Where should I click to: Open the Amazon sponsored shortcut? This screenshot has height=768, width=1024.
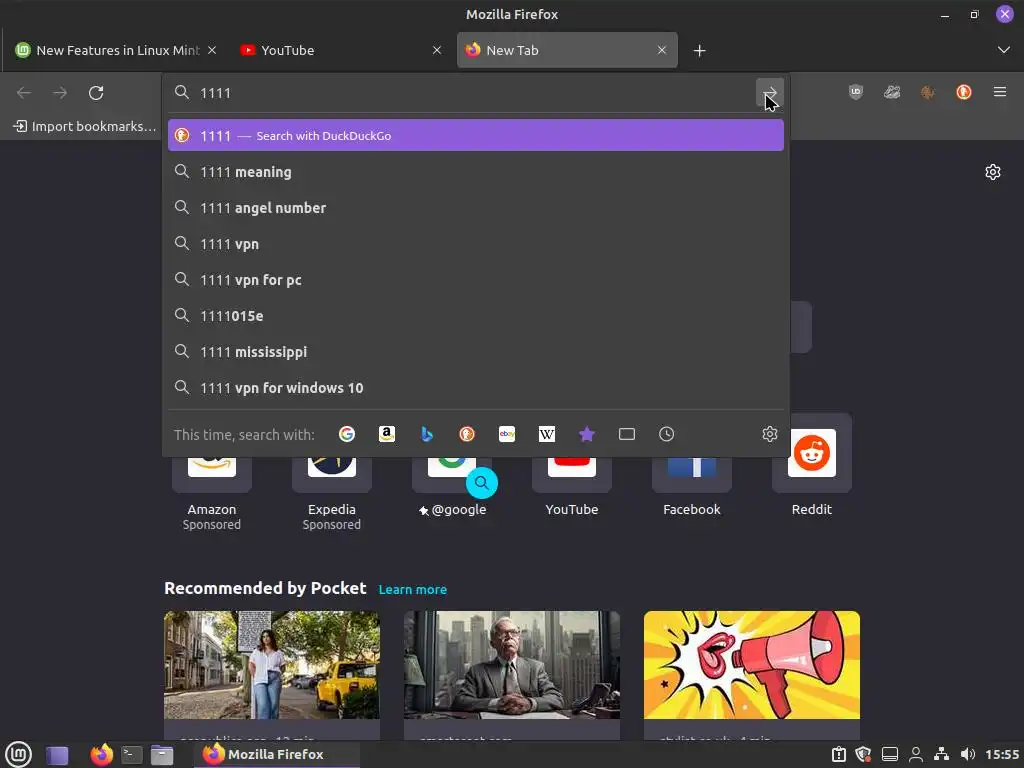pos(212,473)
